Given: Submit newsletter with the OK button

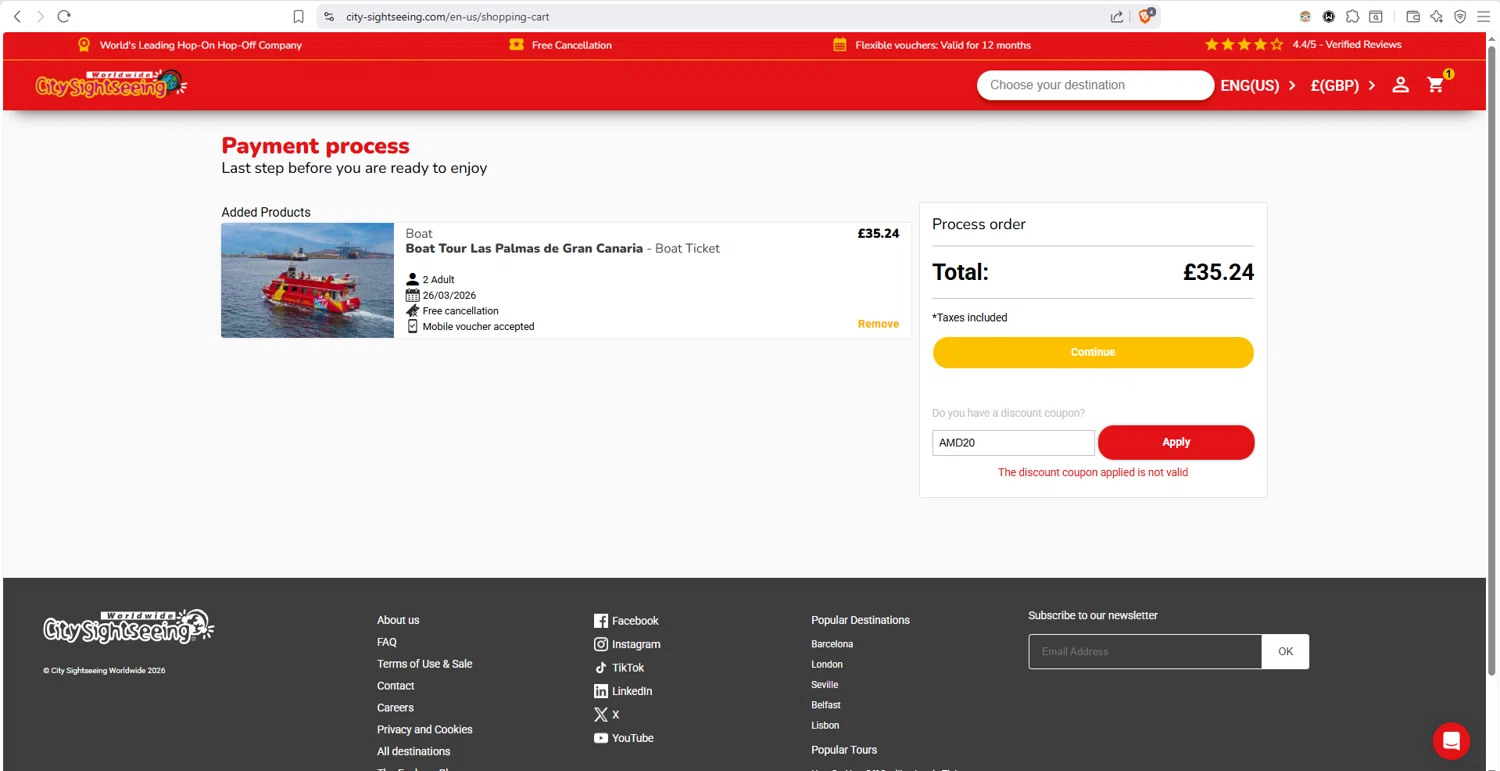Looking at the screenshot, I should [1285, 652].
